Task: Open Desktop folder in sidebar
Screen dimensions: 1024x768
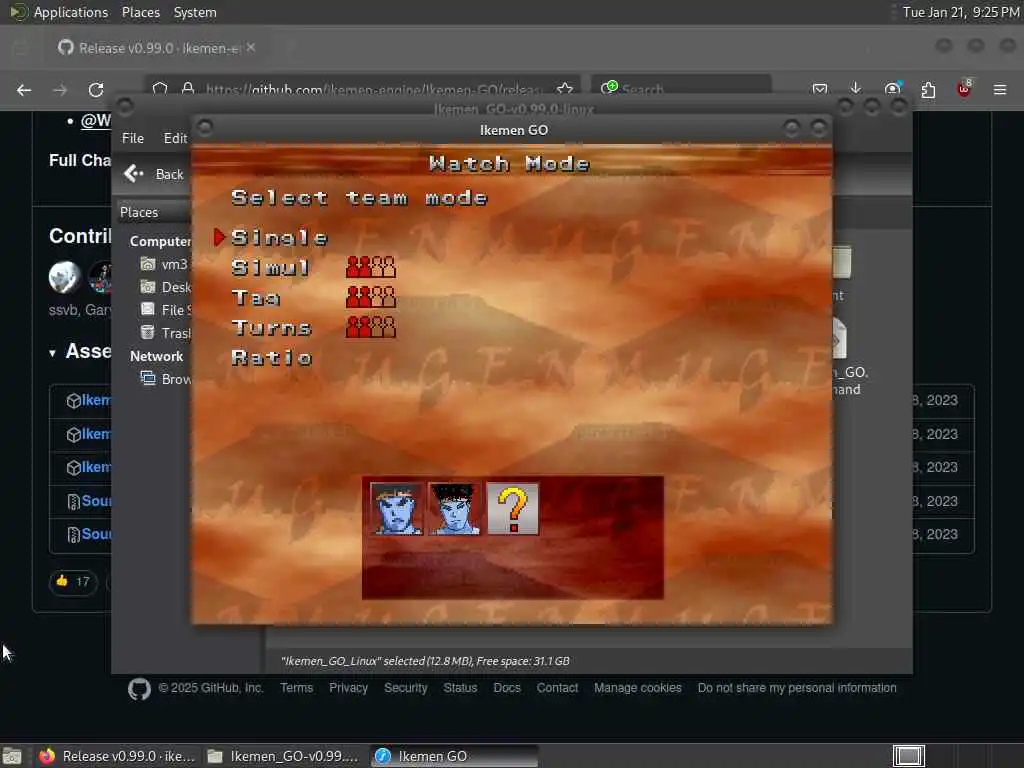Action: click(165, 287)
